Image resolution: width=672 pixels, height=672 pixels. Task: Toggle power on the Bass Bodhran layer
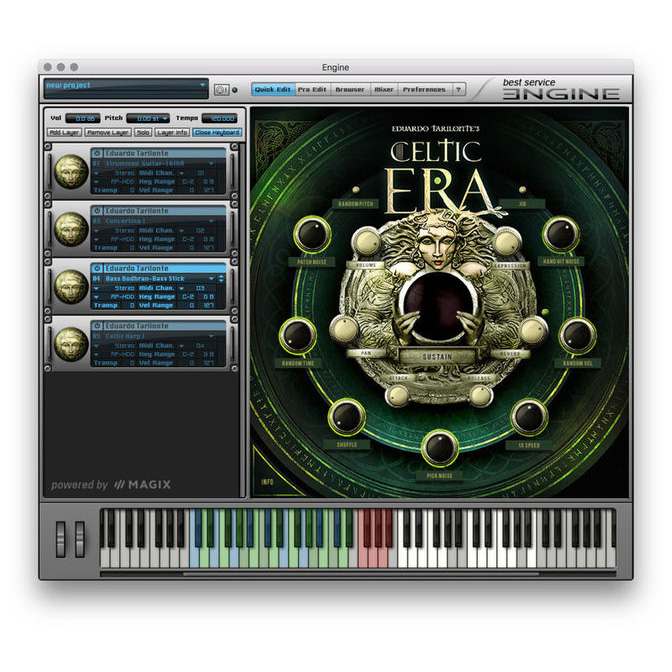(97, 268)
